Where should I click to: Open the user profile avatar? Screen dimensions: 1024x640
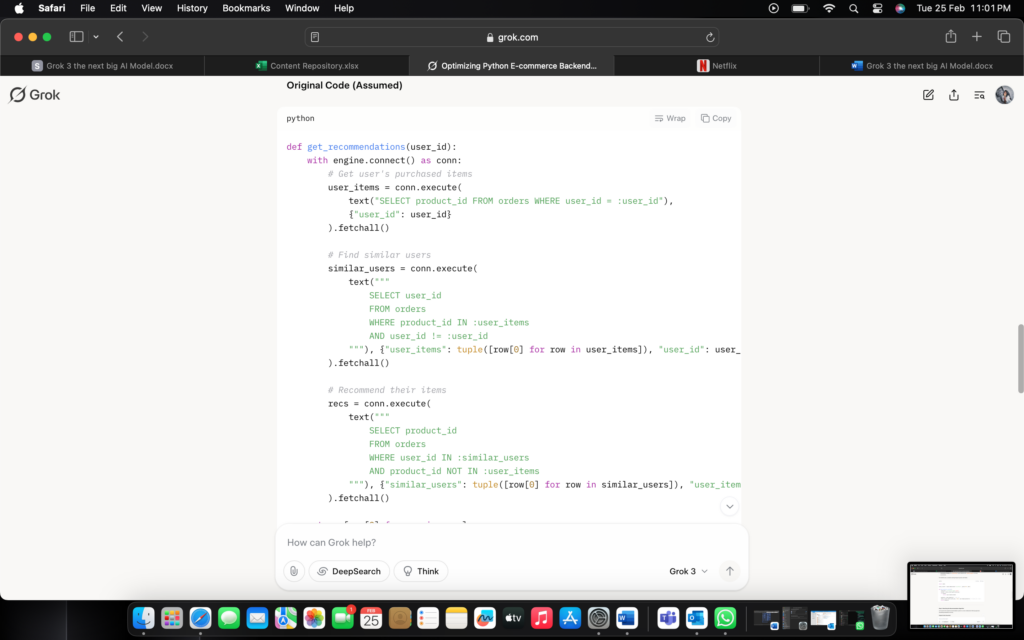click(1004, 95)
